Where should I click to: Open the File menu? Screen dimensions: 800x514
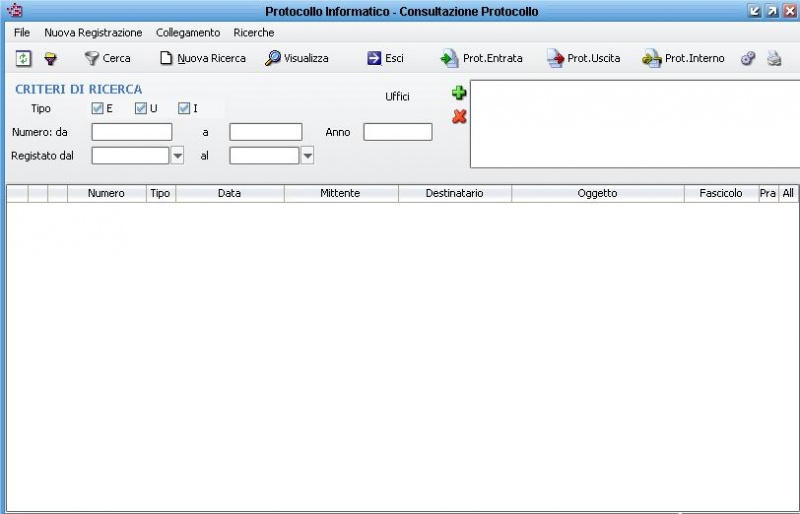coord(21,33)
